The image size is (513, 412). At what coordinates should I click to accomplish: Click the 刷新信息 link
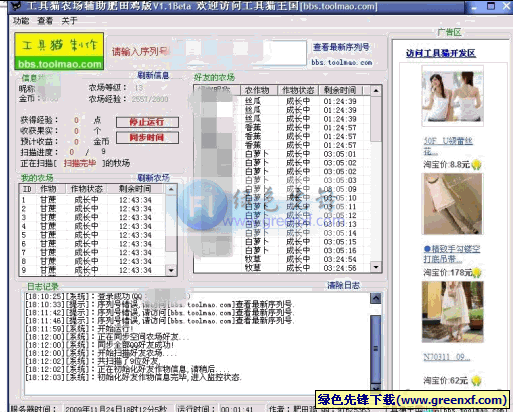[153, 75]
